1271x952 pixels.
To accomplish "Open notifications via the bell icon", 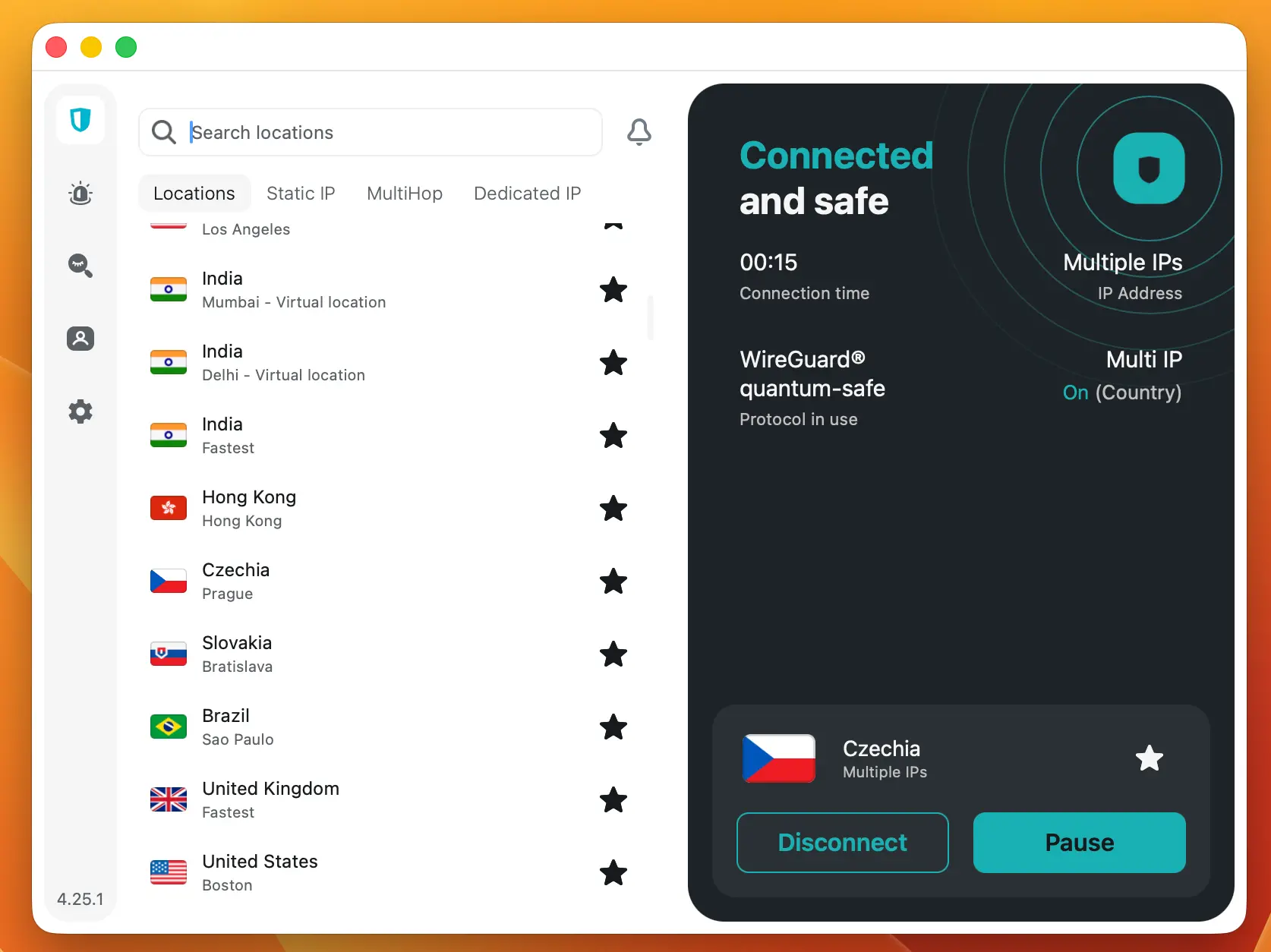I will pyautogui.click(x=639, y=131).
